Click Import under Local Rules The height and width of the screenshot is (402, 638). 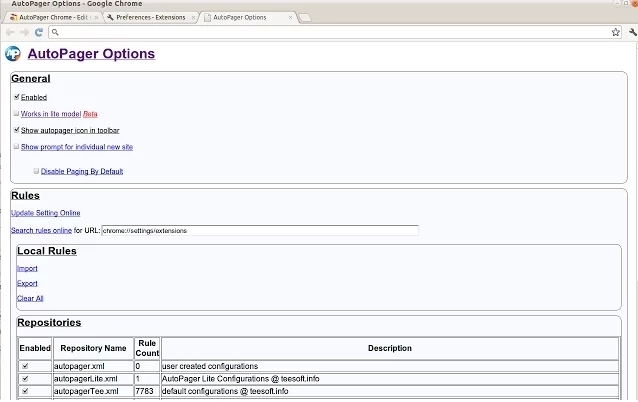(x=27, y=269)
